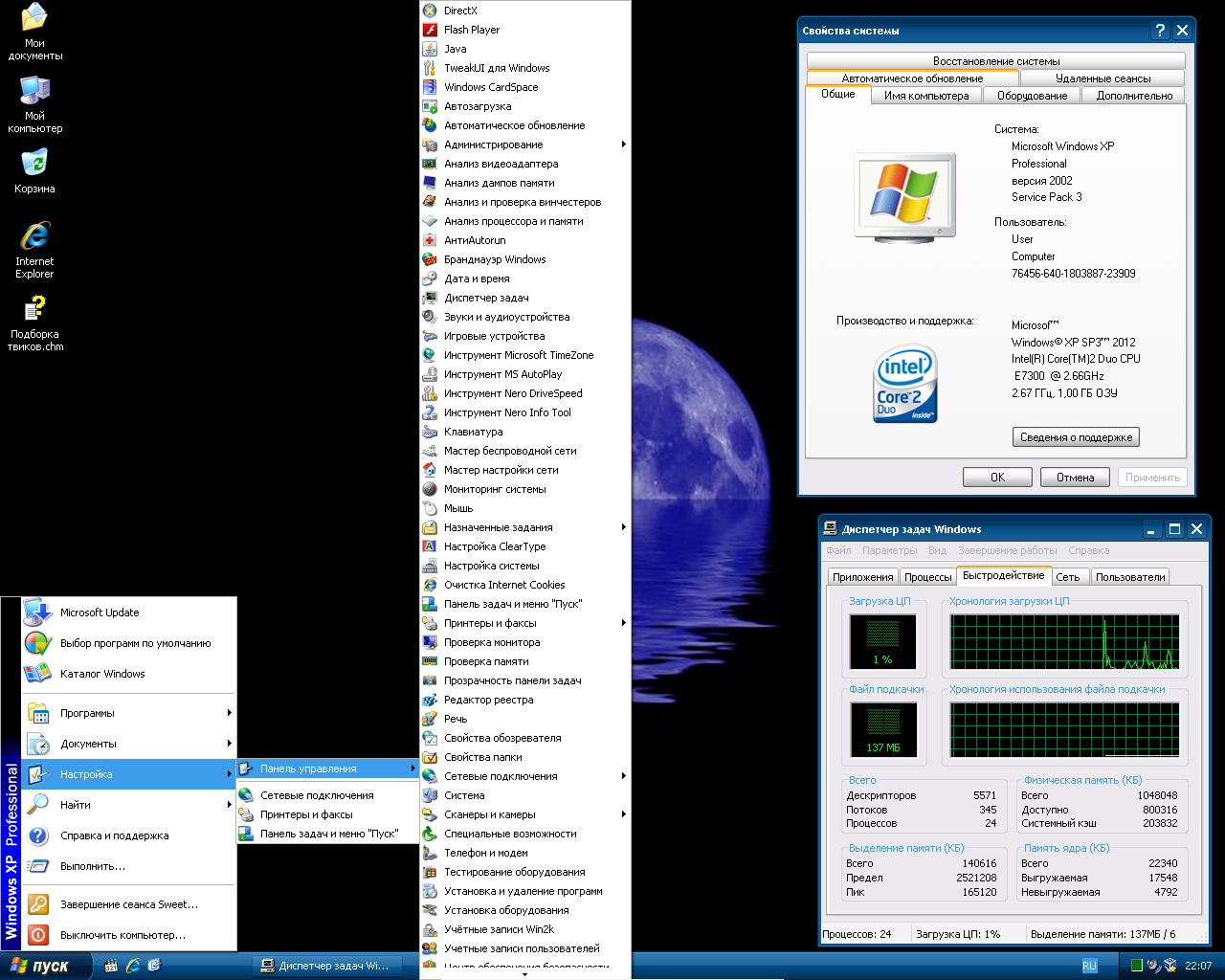Expand the Программы start menu item

(129, 713)
